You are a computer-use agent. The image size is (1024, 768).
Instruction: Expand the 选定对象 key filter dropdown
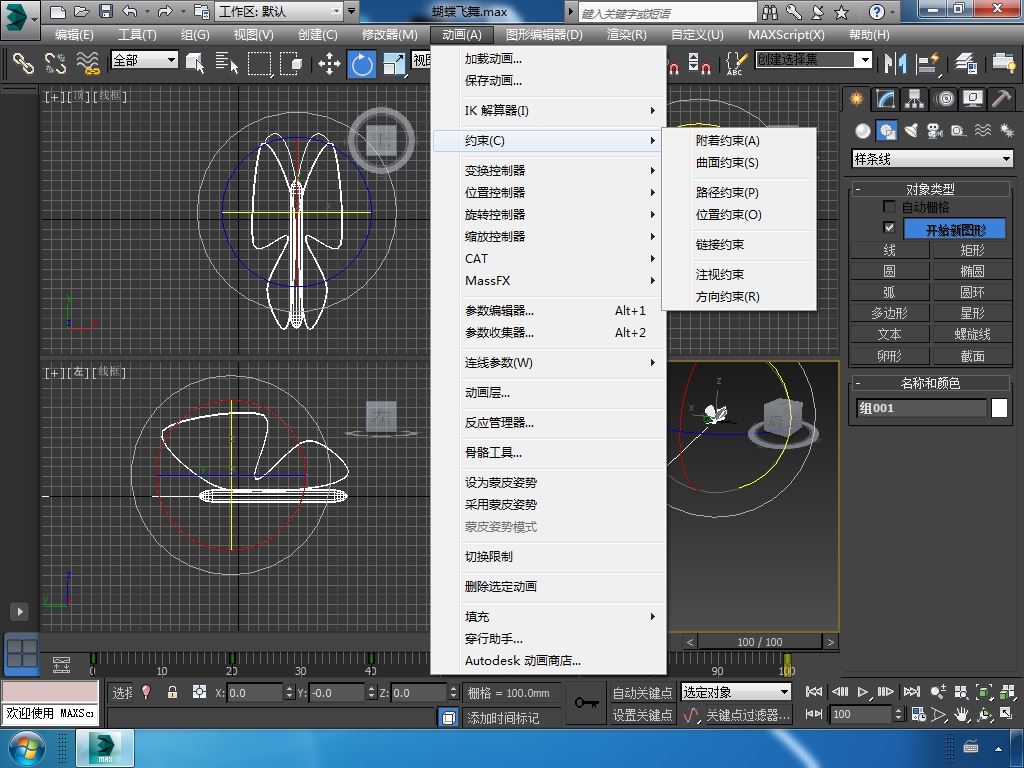click(784, 692)
